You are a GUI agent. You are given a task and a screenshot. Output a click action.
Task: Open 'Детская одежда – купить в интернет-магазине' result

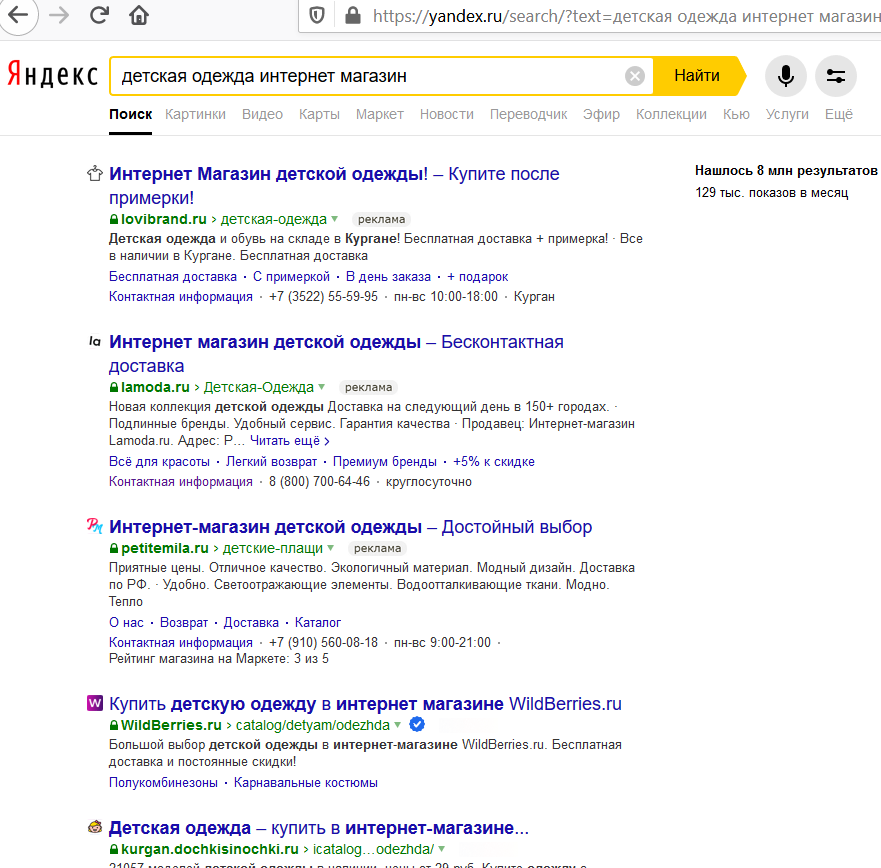[319, 828]
